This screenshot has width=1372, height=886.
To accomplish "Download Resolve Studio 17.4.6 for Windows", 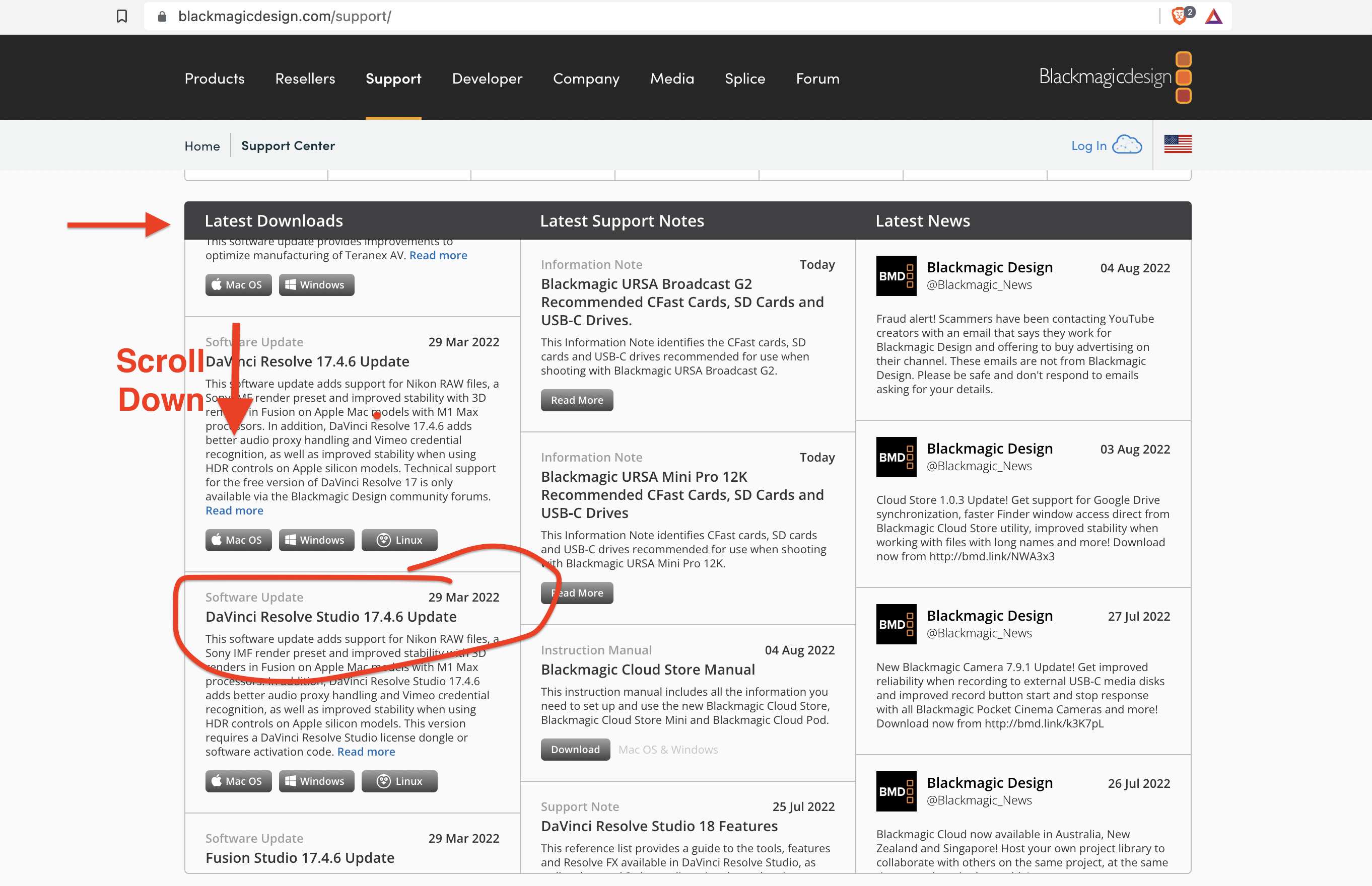I will tap(316, 781).
